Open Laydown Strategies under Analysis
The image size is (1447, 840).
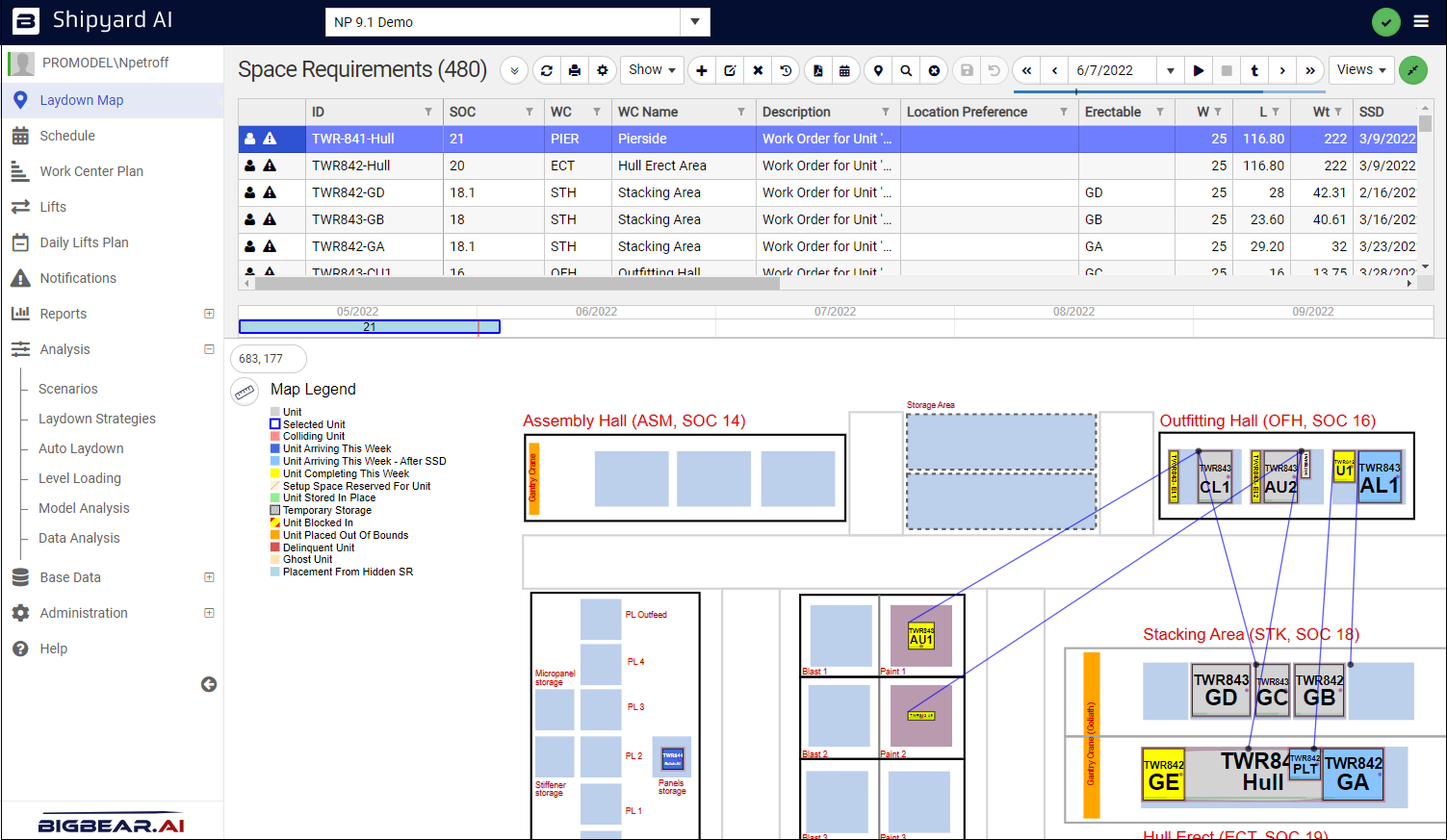[x=97, y=419]
